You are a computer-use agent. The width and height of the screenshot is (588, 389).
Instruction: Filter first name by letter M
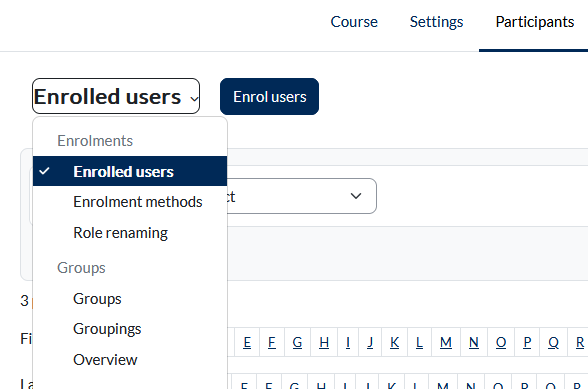coord(446,342)
